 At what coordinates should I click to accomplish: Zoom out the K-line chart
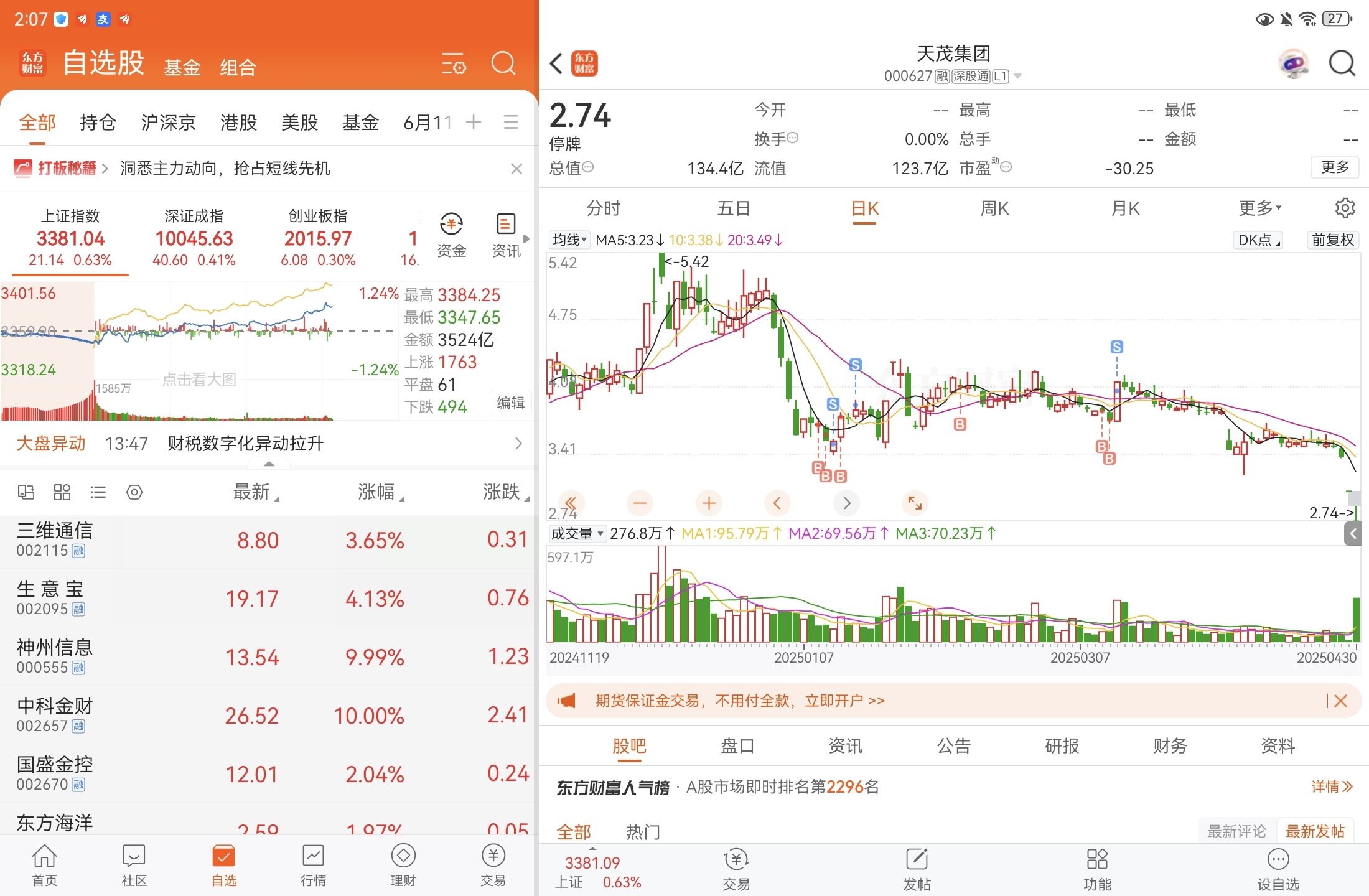640,503
